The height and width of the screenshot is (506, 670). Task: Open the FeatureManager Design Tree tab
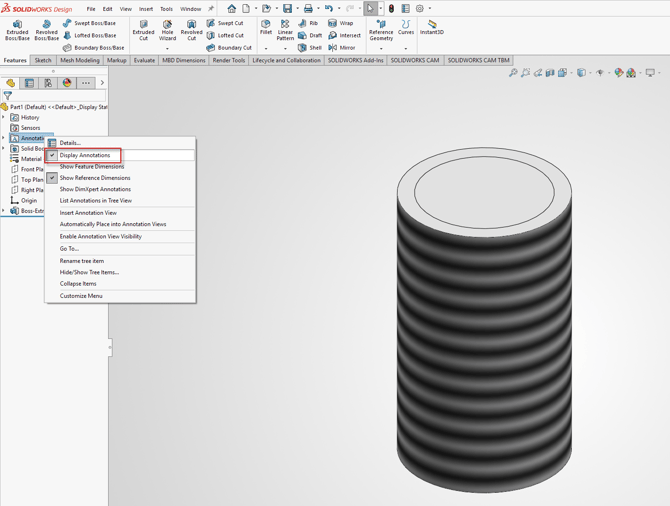(11, 83)
